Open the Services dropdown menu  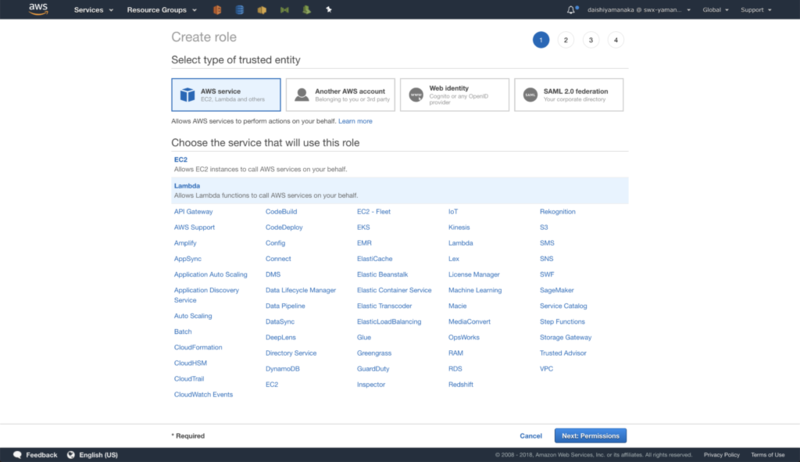[x=93, y=10]
